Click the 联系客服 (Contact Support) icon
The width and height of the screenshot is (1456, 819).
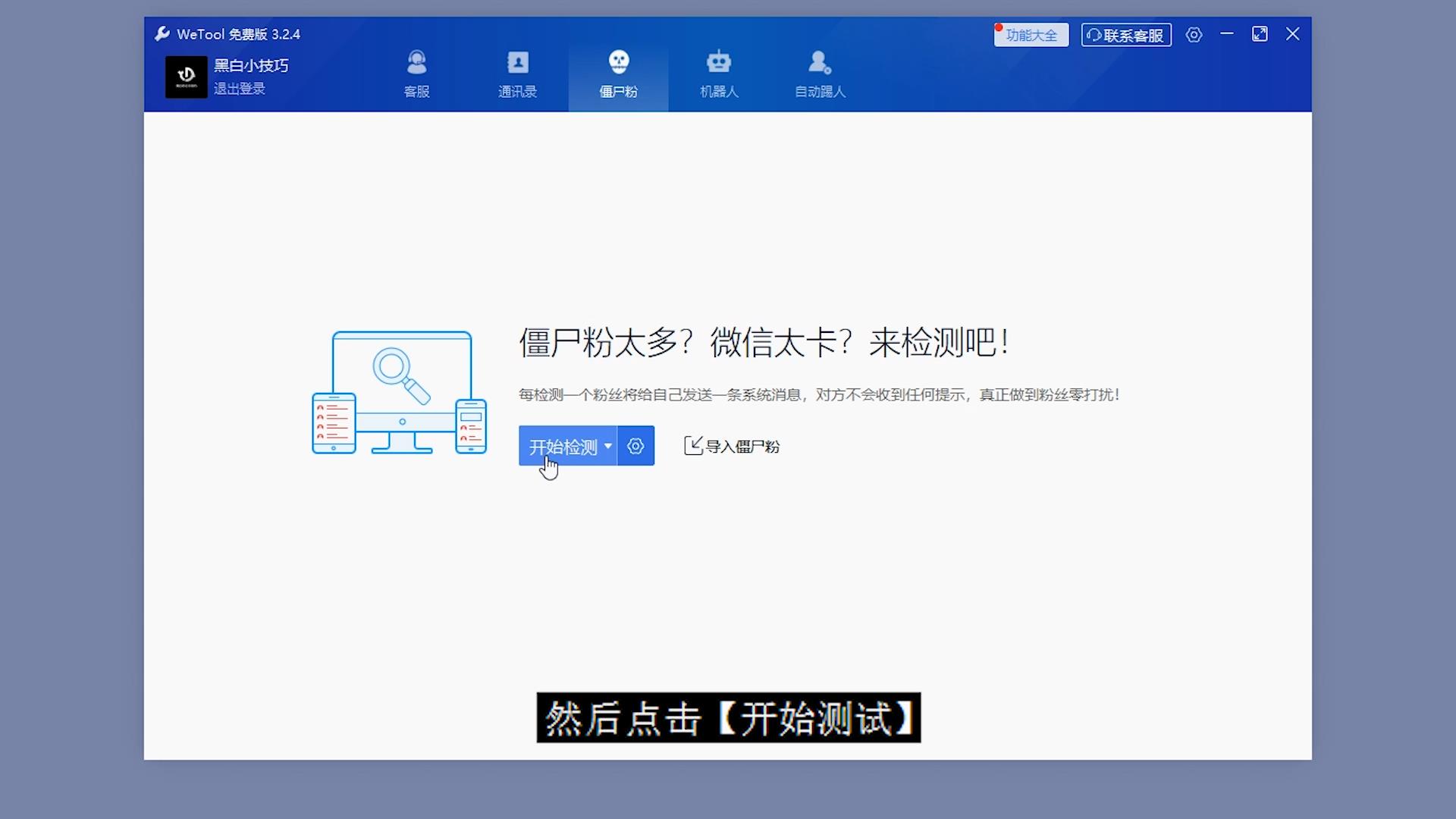coord(1127,34)
